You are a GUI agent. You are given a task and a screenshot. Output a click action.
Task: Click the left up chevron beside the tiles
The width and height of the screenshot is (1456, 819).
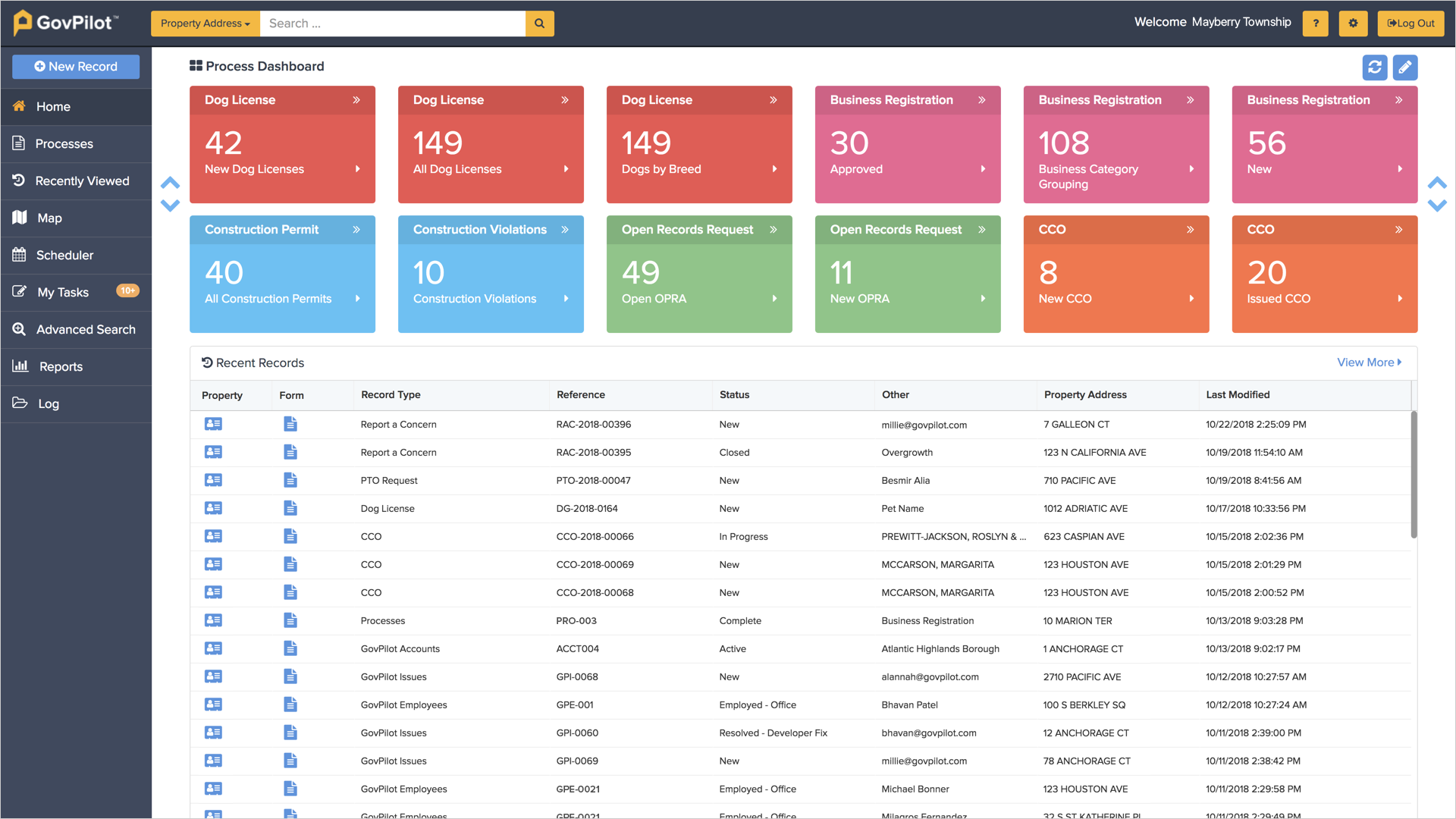point(170,183)
